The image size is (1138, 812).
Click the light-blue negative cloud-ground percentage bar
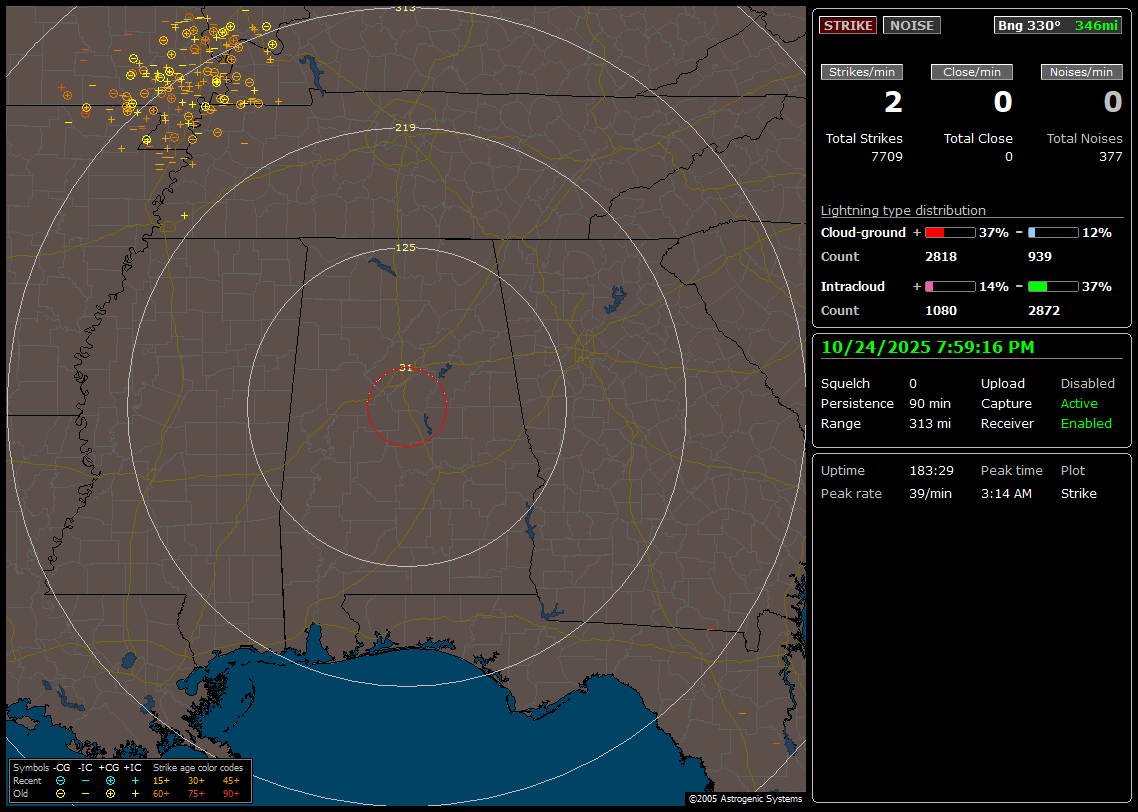point(1052,233)
